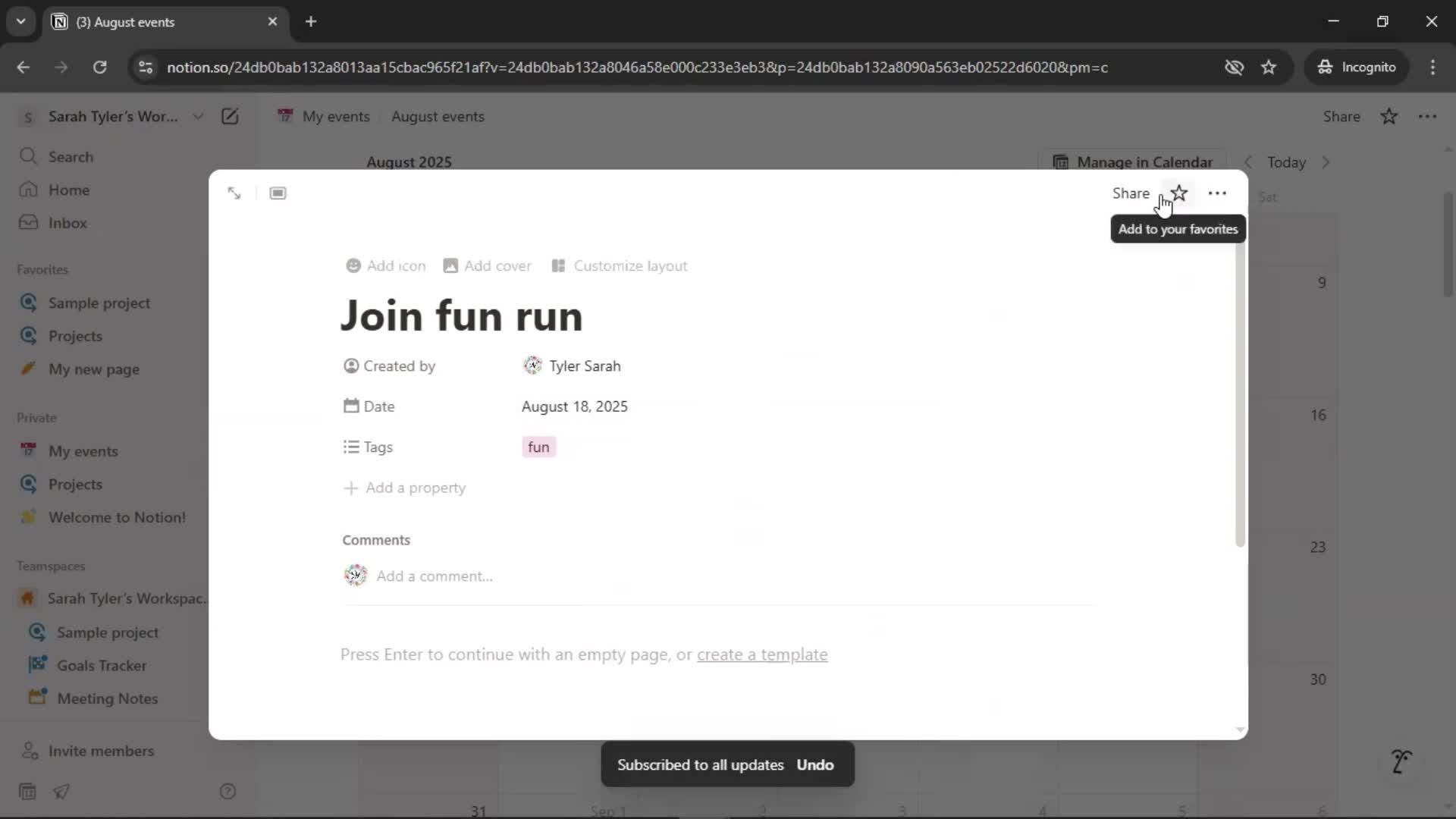Viewport: 1456px width, 819px height.
Task: Jump to Today in calendar
Action: (x=1287, y=162)
